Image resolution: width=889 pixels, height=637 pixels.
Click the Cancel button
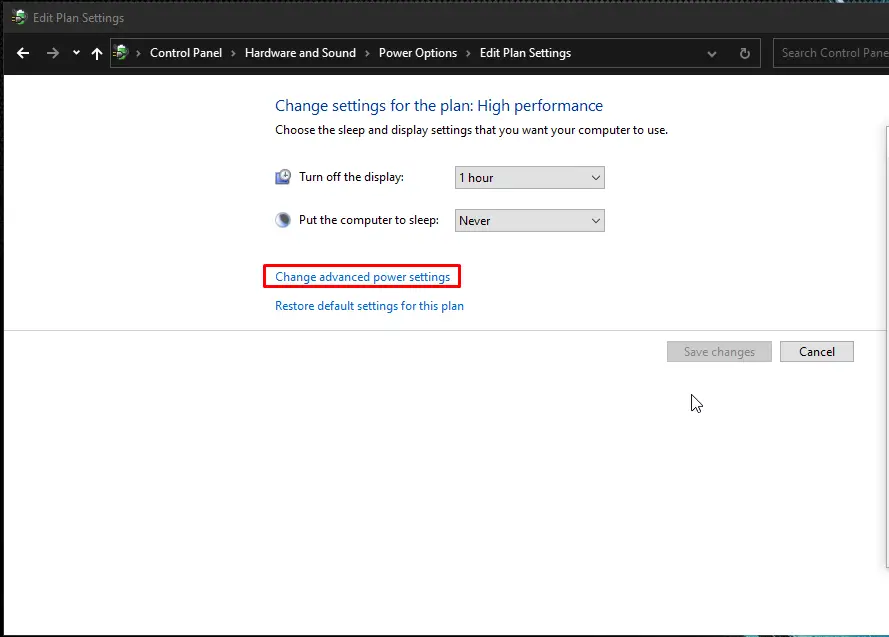click(816, 351)
